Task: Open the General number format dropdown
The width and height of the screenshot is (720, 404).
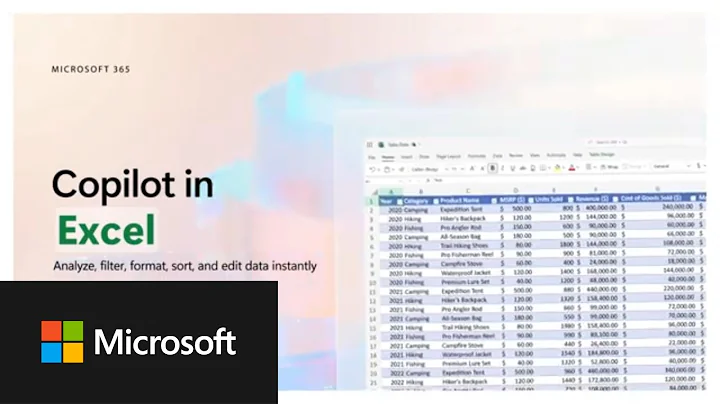Action: click(672, 166)
